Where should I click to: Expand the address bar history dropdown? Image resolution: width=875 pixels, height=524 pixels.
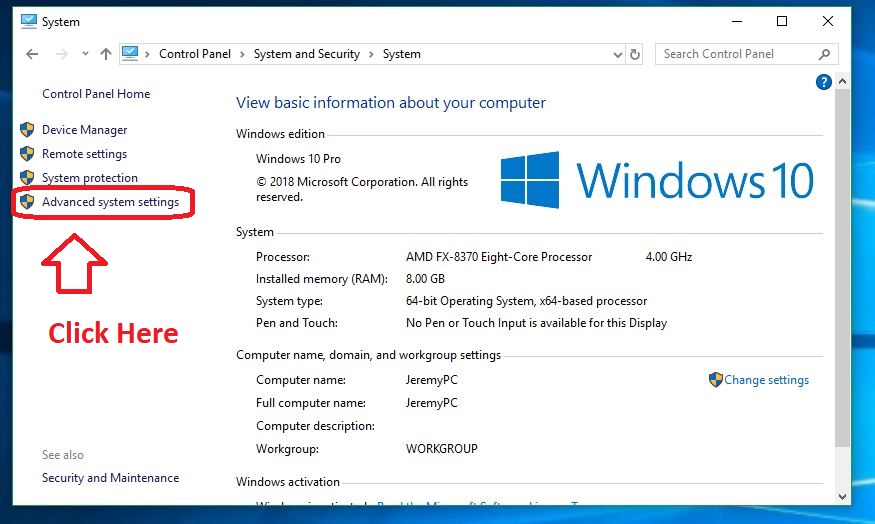[x=616, y=54]
